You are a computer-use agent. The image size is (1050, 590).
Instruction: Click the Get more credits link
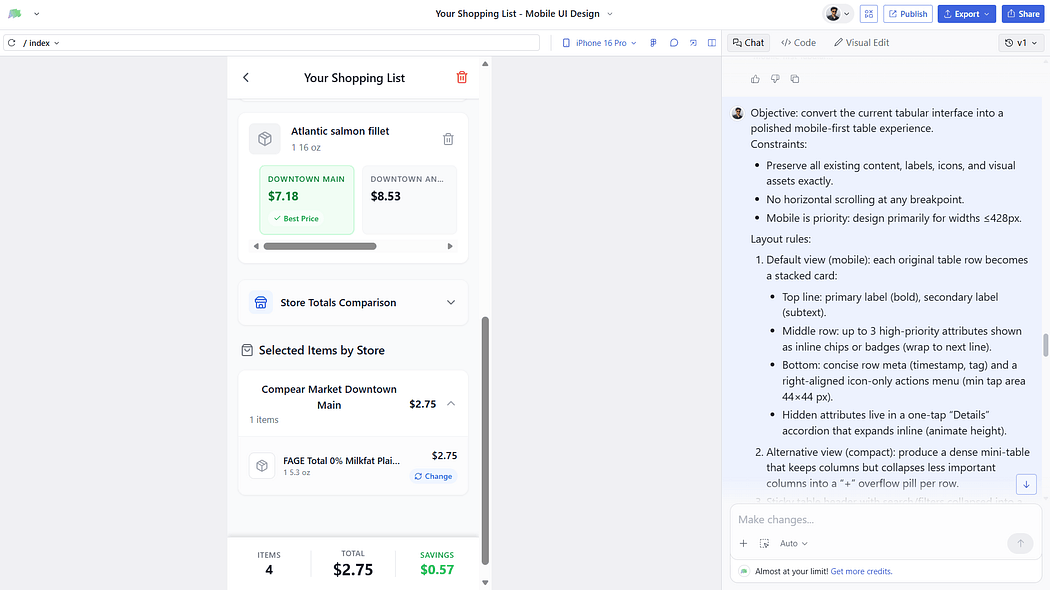point(861,572)
